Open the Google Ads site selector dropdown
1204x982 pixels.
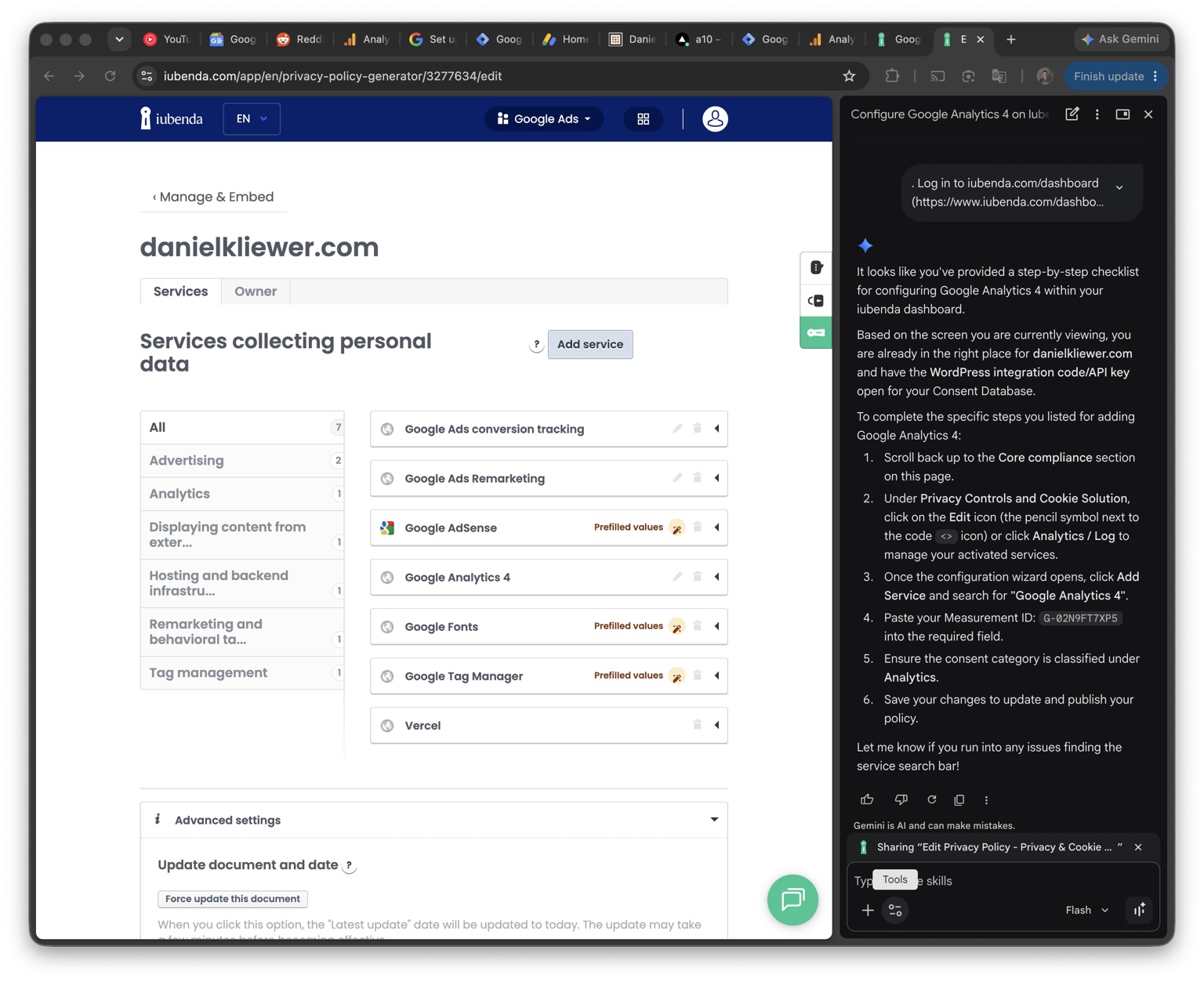(x=545, y=119)
